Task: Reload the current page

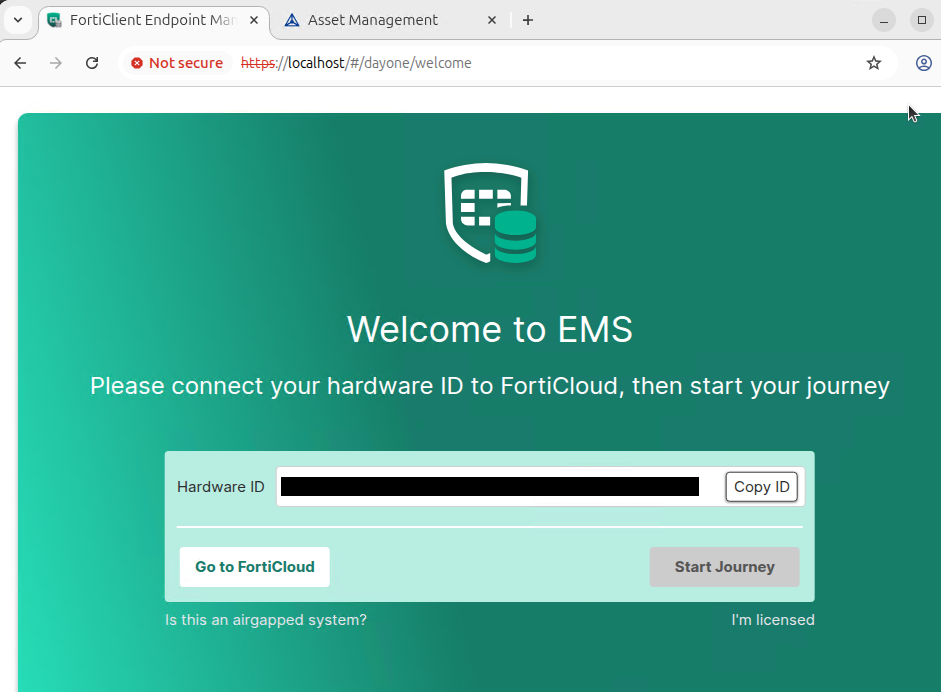Action: (92, 63)
